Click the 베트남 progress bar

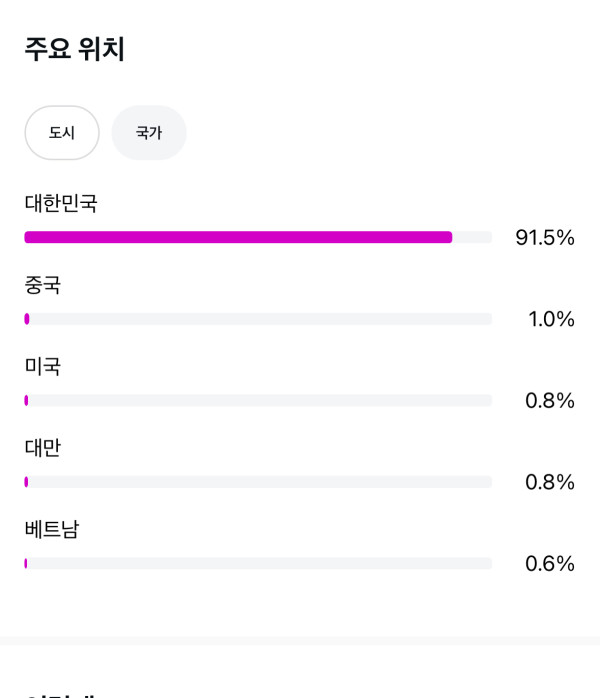pos(258,563)
